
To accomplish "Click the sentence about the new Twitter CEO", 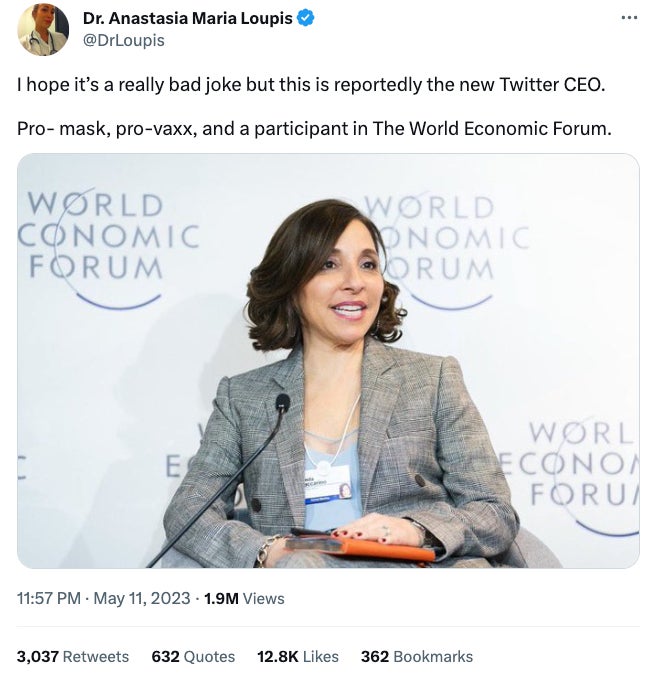I will click(311, 84).
